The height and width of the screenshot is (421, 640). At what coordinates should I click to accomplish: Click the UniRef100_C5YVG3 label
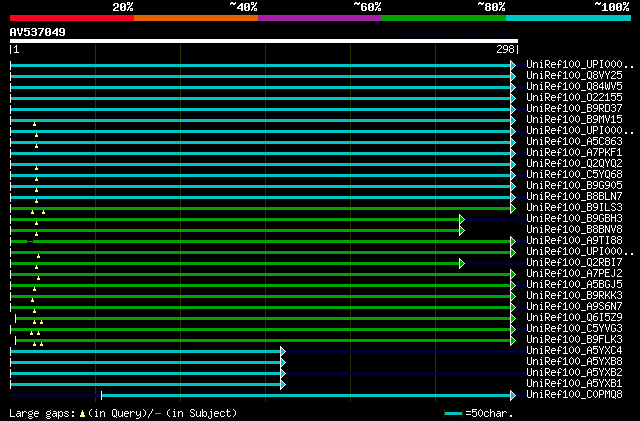(574, 329)
